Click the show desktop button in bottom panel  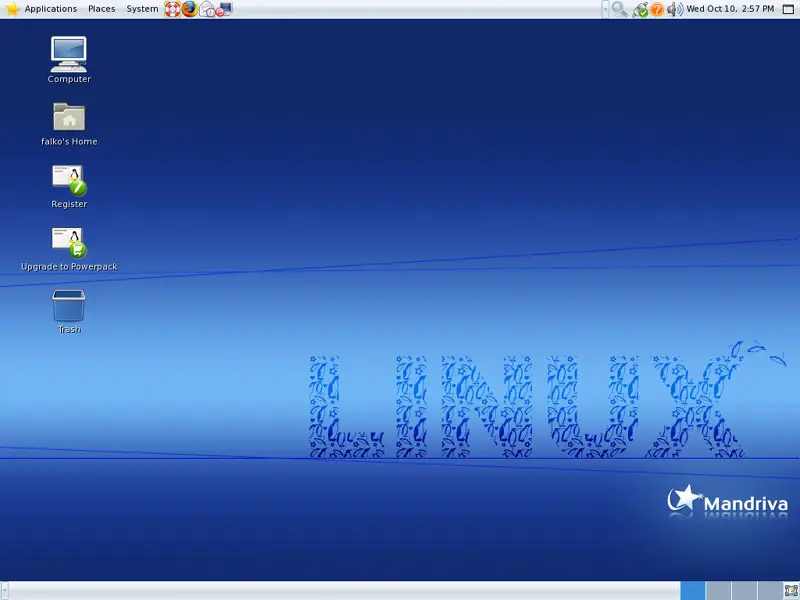[791, 591]
